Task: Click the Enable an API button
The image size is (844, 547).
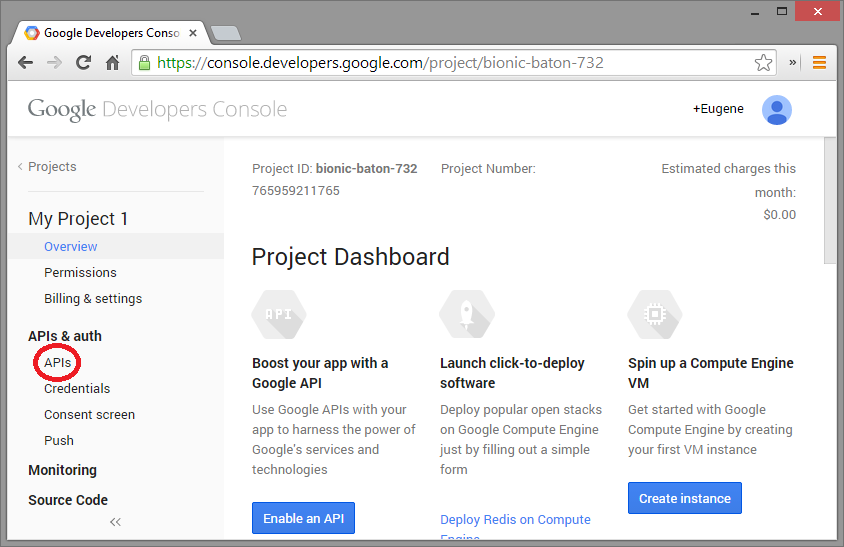Action: (x=304, y=518)
